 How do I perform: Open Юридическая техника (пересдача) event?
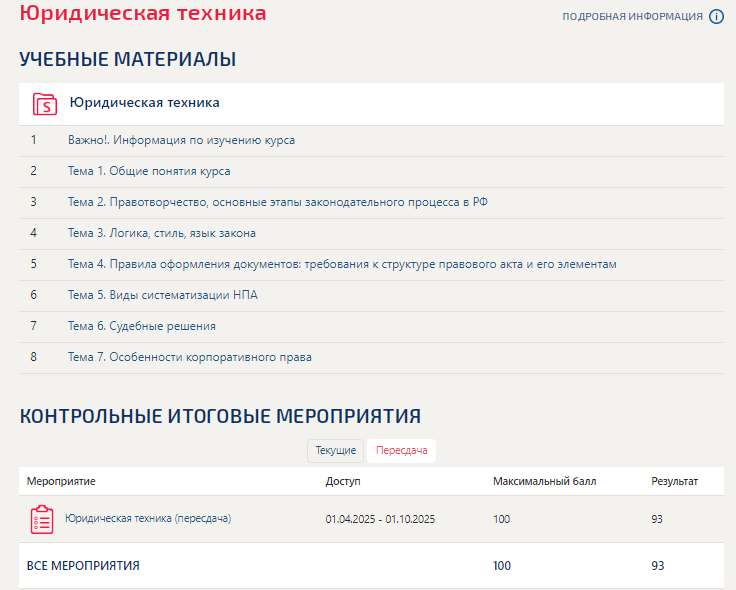[x=148, y=518]
